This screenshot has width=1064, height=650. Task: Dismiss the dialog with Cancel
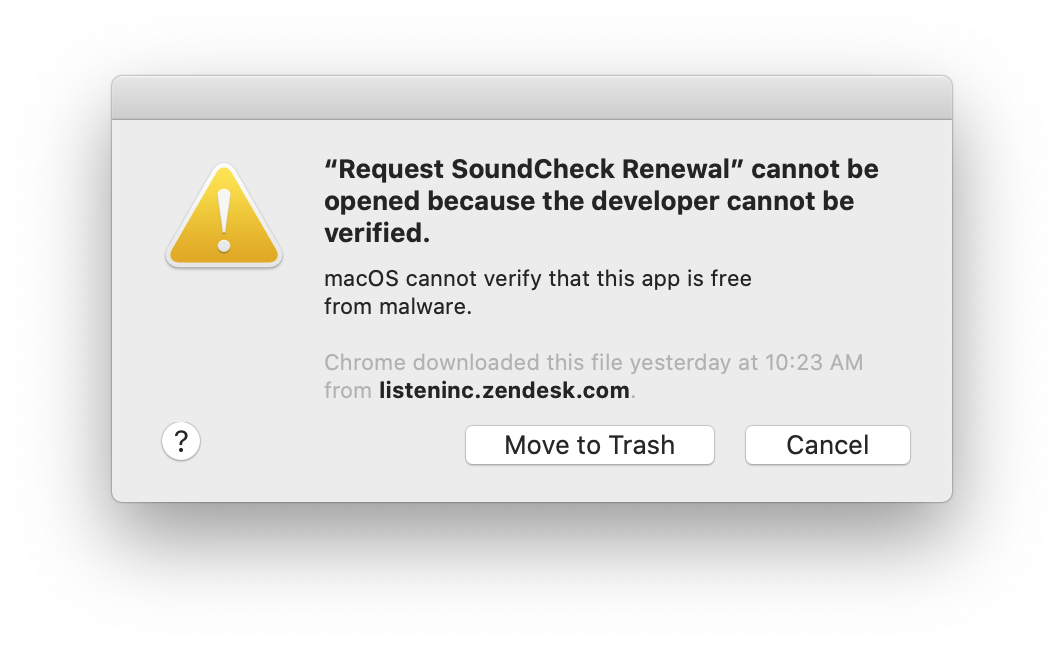pos(828,445)
